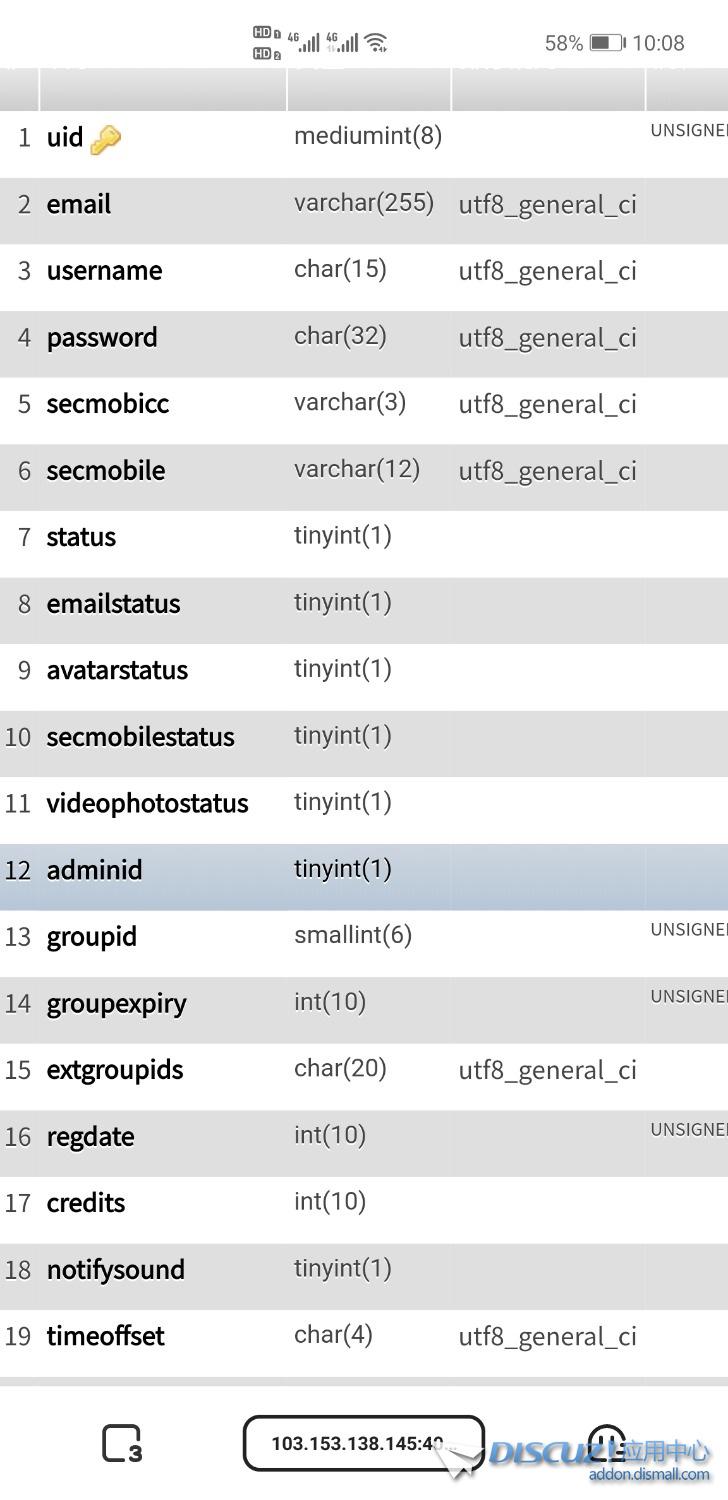Click the tinyint(1) type of notifysound
The width and height of the screenshot is (728, 1500).
pyautogui.click(x=343, y=1268)
